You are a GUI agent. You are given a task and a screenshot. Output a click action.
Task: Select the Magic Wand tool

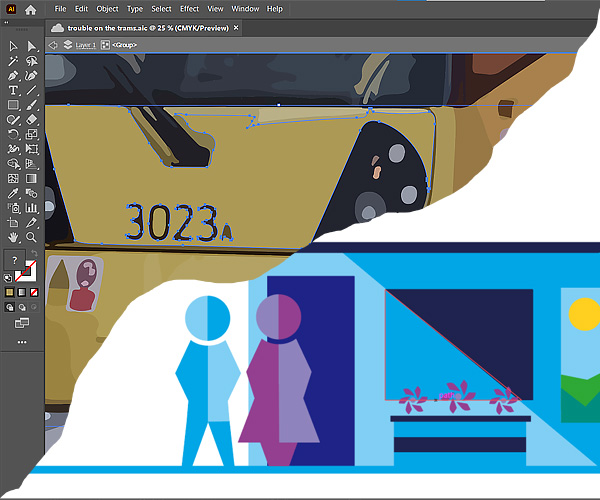[x=13, y=61]
